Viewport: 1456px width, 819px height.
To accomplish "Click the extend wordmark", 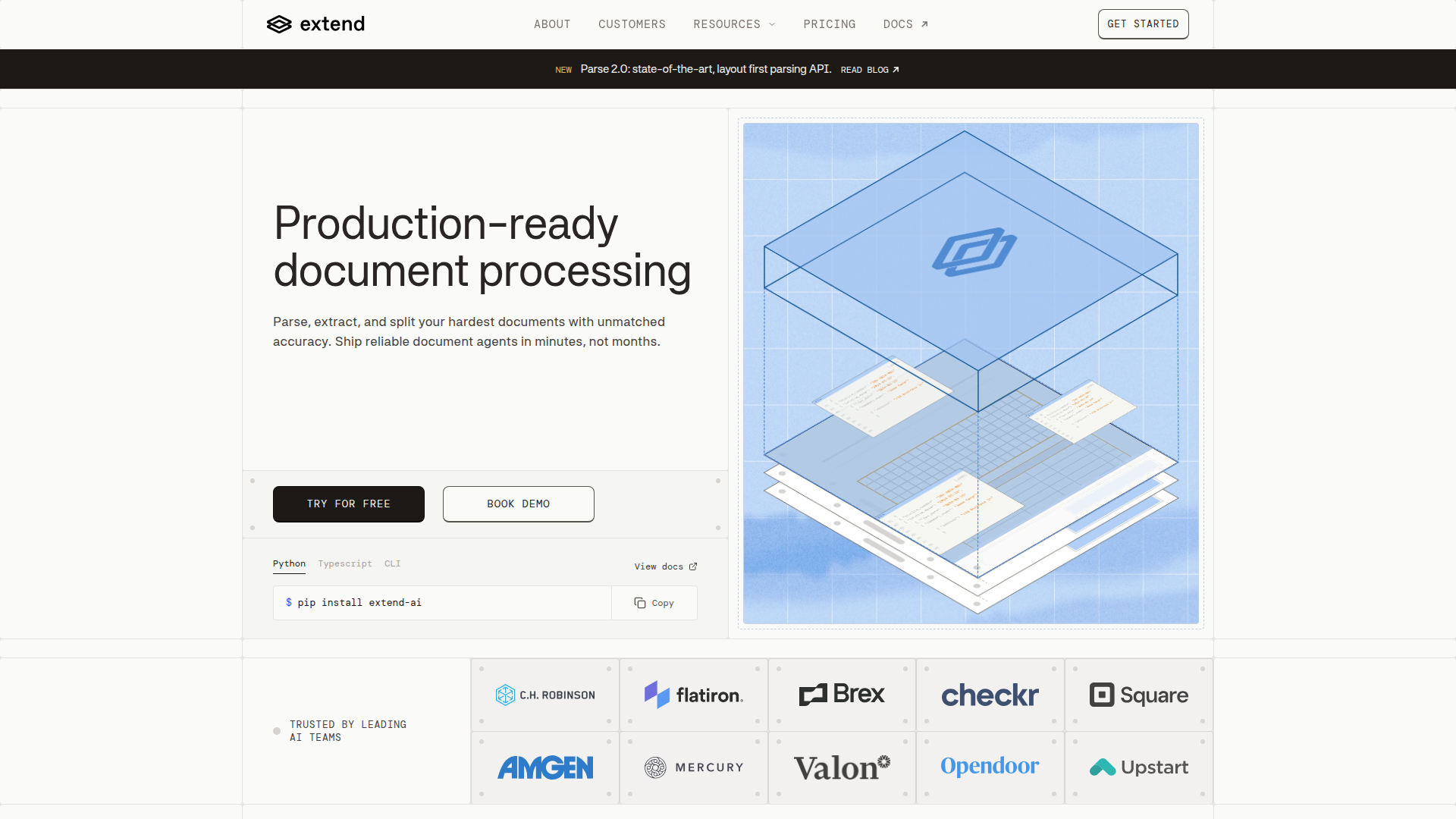I will (x=332, y=24).
